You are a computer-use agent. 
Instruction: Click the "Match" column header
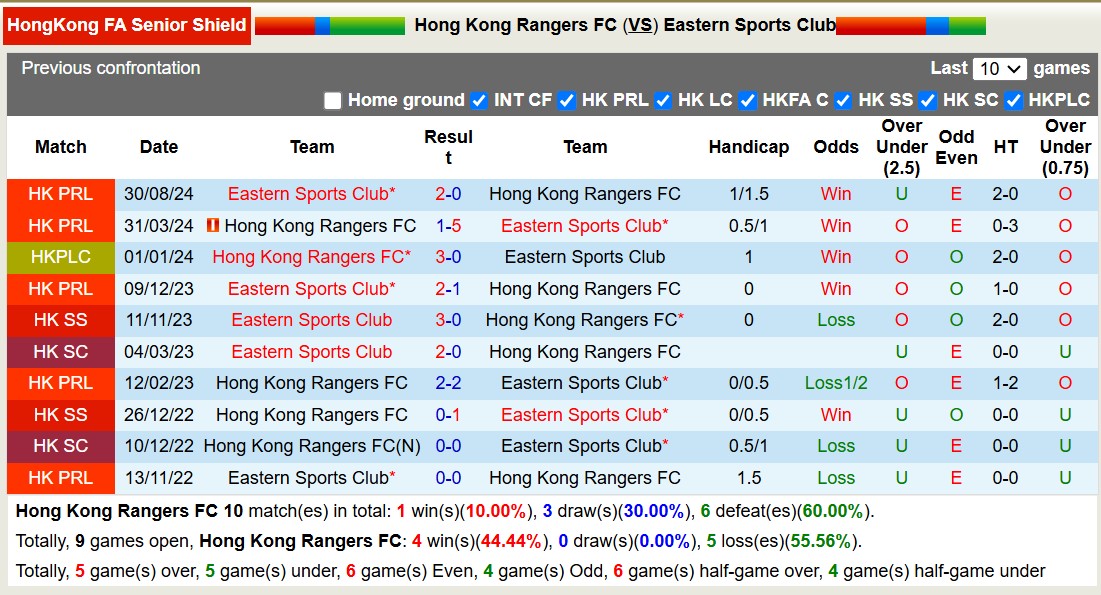60,146
